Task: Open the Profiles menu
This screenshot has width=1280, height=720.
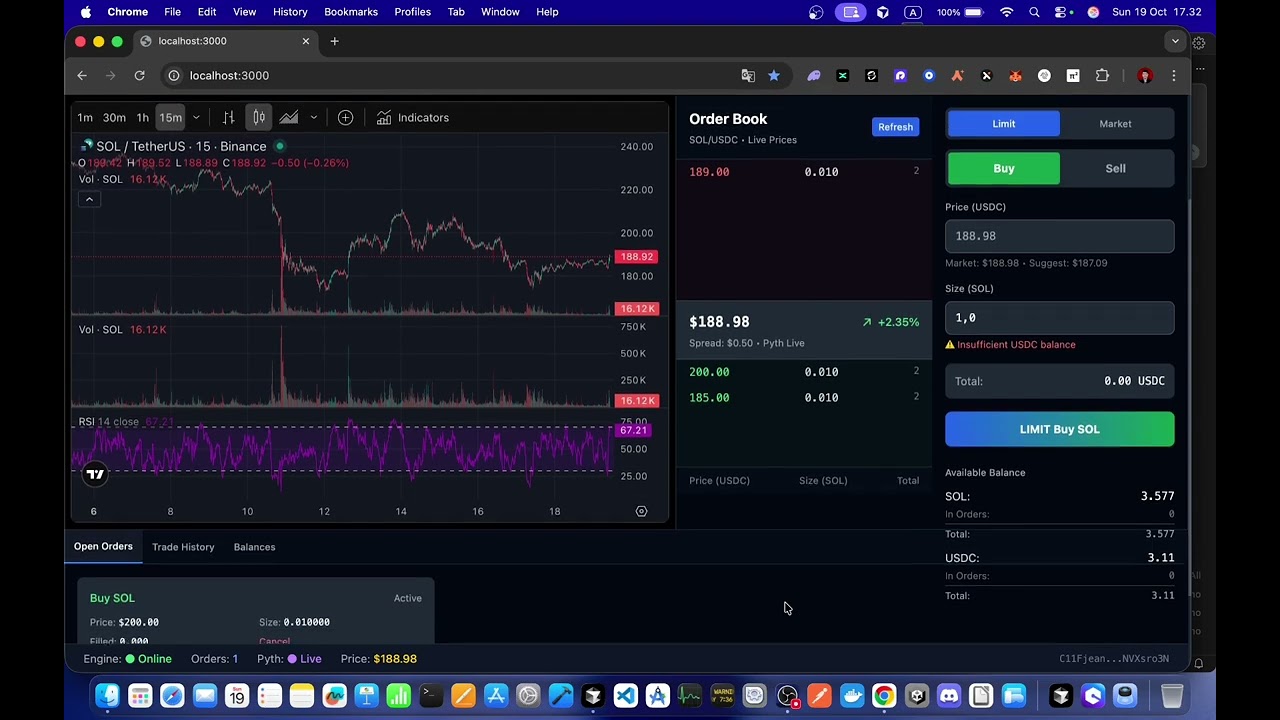Action: (x=412, y=12)
